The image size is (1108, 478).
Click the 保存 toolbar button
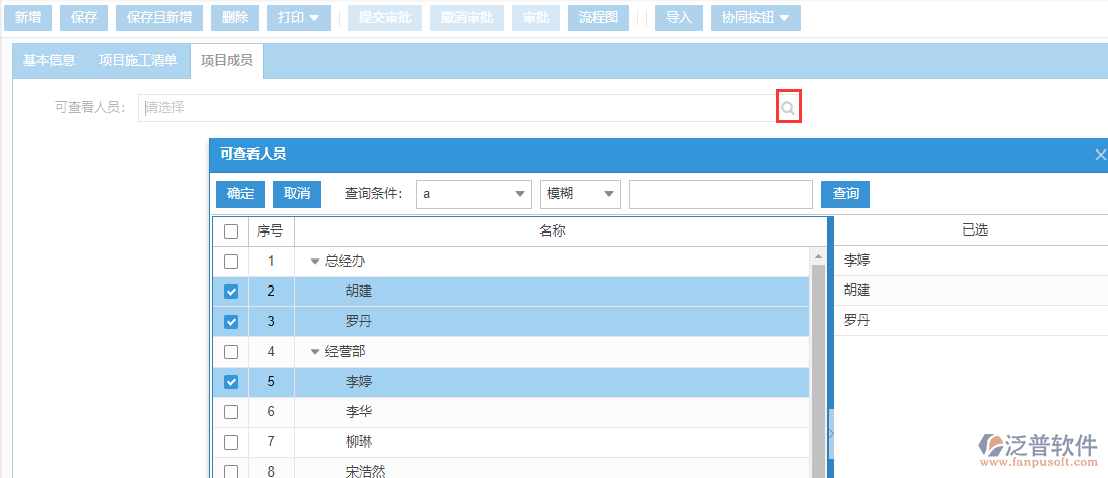[x=84, y=18]
